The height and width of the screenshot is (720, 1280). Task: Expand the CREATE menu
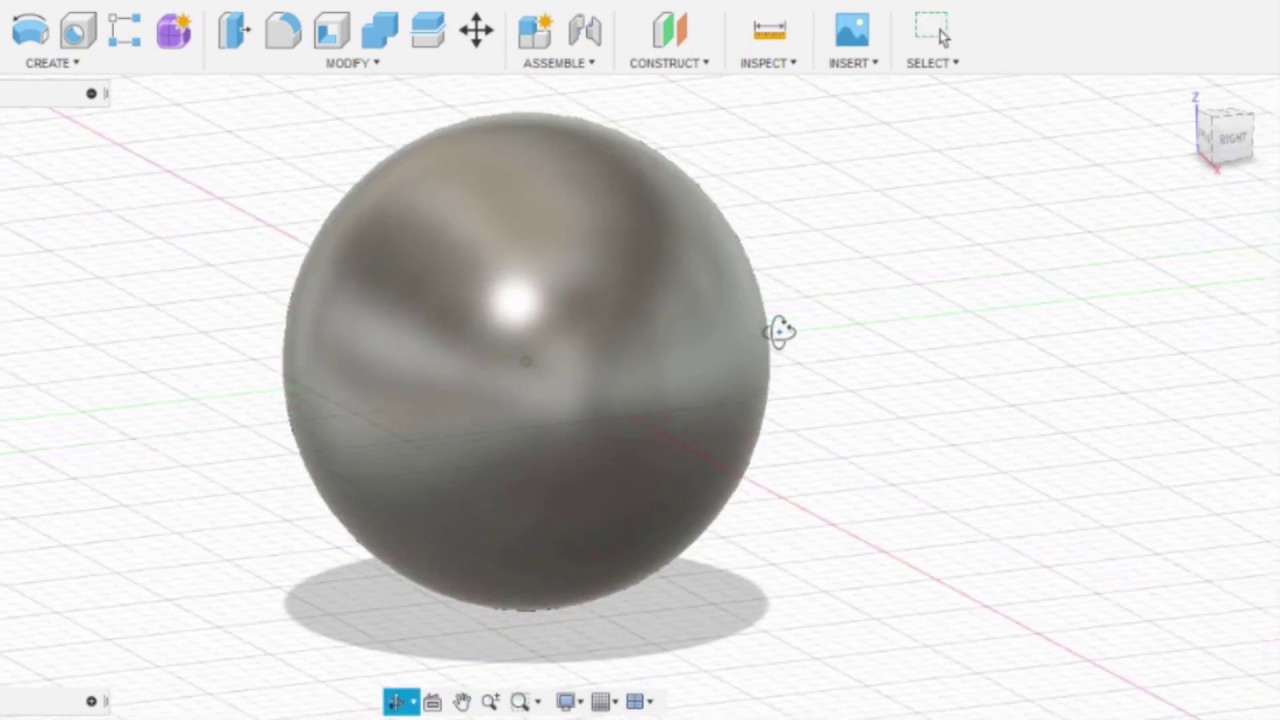[x=53, y=63]
